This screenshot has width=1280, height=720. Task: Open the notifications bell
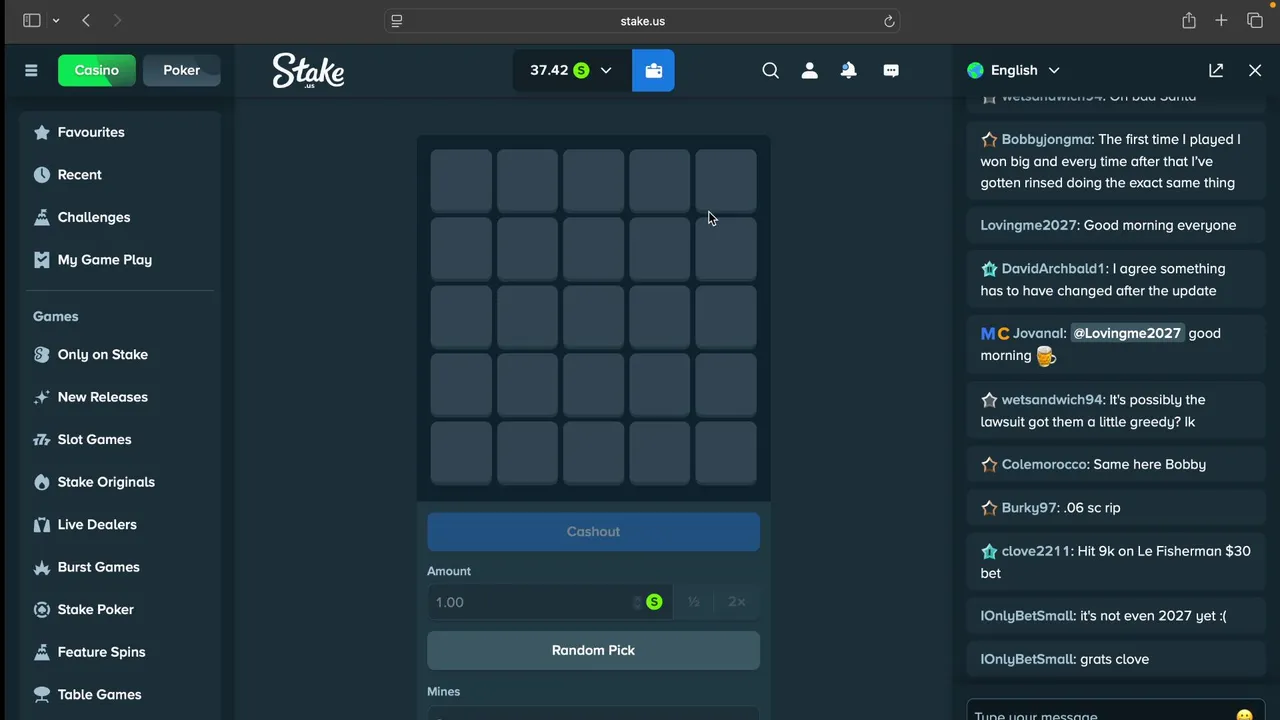coord(848,70)
